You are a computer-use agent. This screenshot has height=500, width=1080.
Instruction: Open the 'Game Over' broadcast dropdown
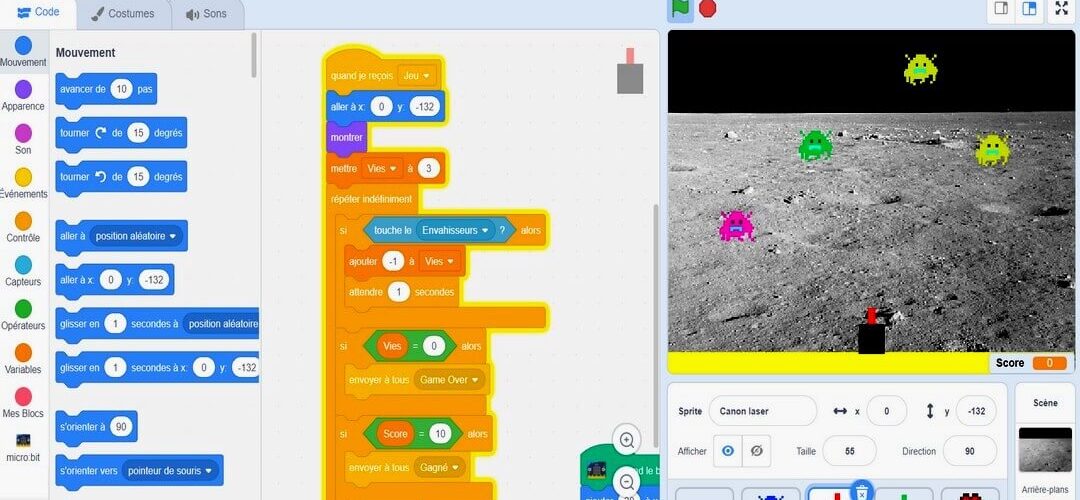click(x=449, y=379)
